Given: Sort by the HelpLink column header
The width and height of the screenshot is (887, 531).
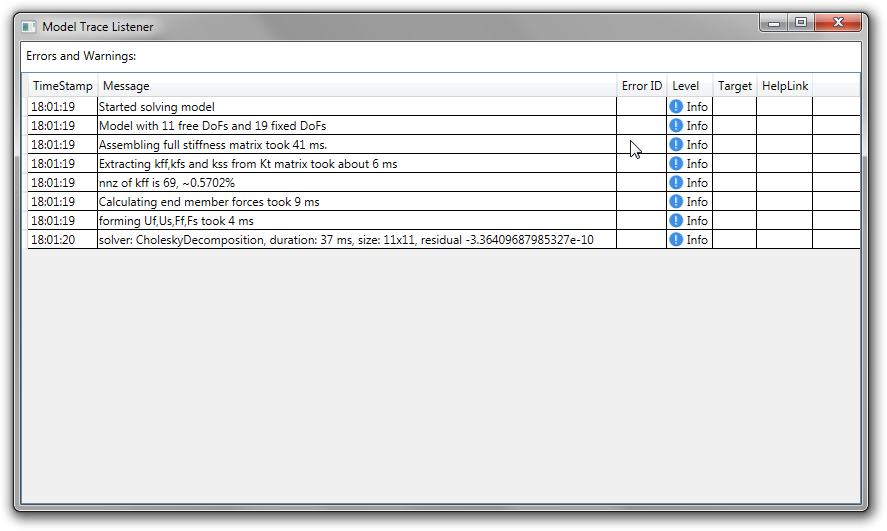Looking at the screenshot, I should tap(785, 86).
